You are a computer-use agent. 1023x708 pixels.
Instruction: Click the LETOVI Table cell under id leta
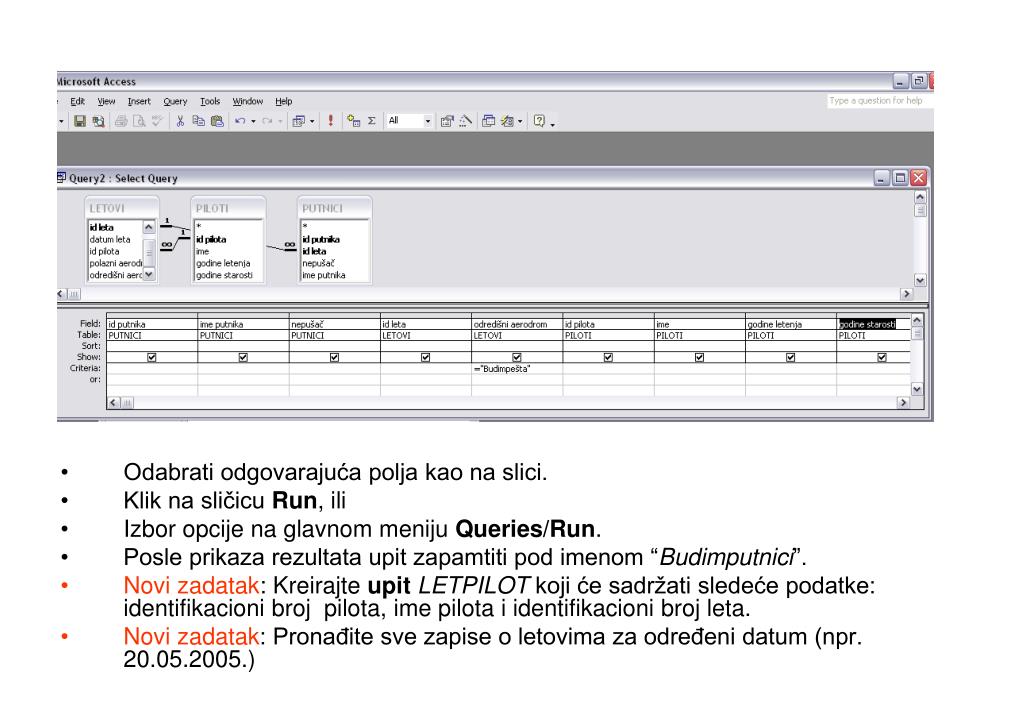pyautogui.click(x=425, y=335)
